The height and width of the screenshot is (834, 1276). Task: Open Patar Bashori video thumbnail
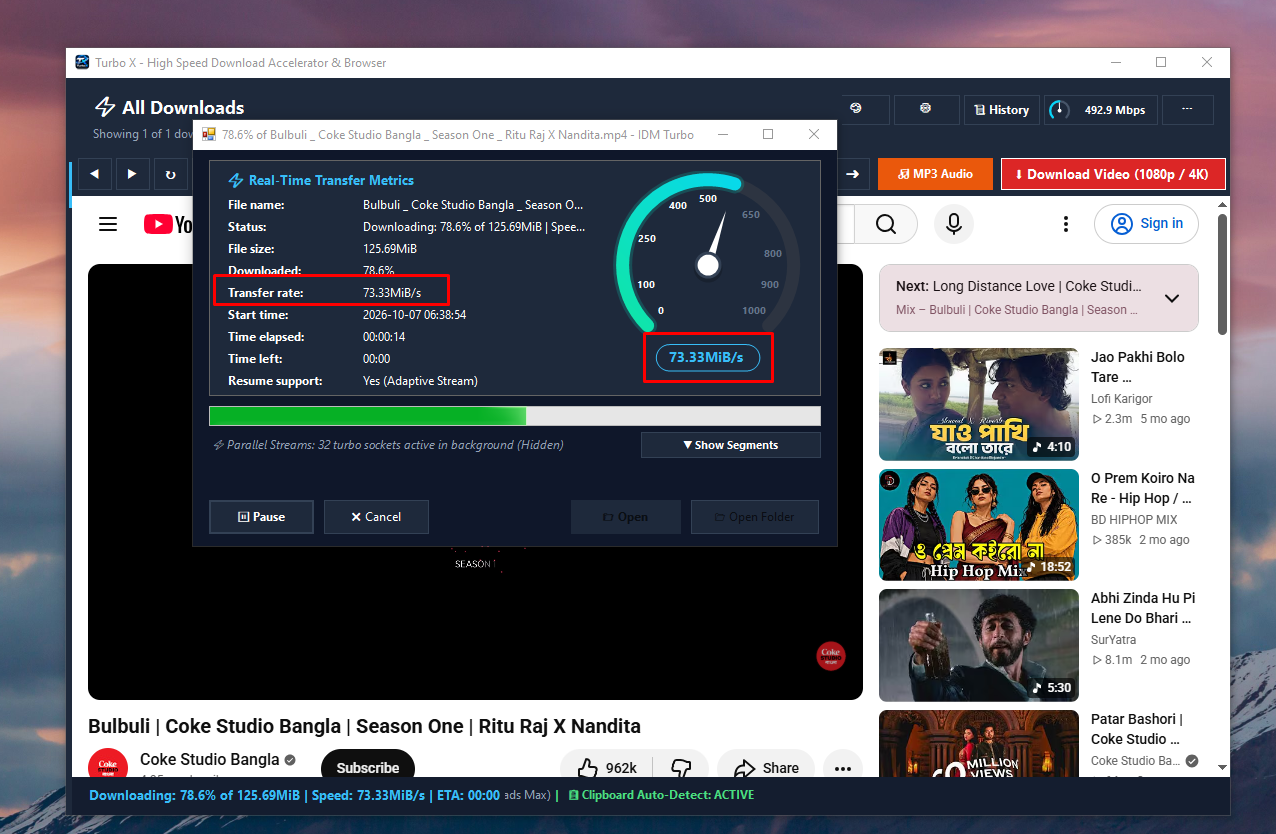pyautogui.click(x=979, y=743)
